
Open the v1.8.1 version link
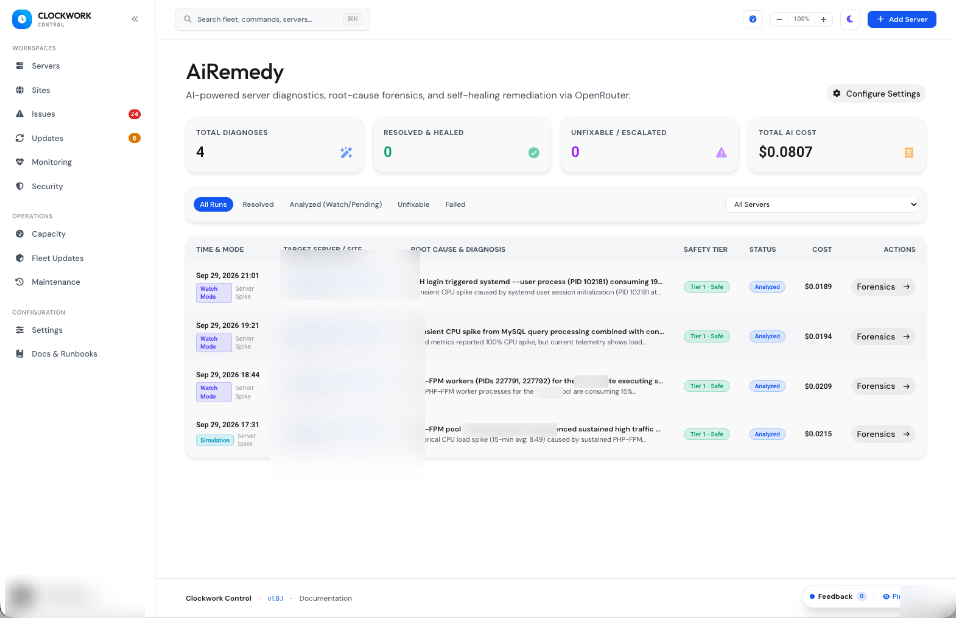(x=275, y=598)
